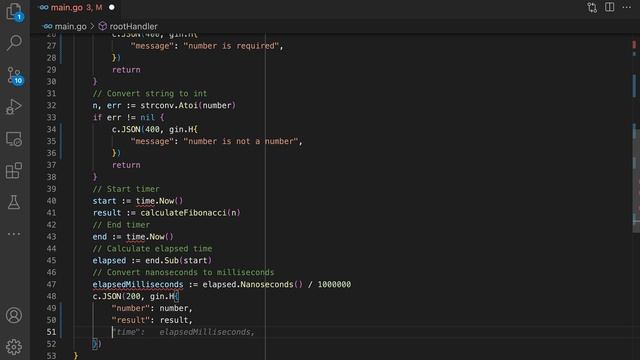
Task: Open changes compare icon in editor toolbar
Action: pos(592,7)
